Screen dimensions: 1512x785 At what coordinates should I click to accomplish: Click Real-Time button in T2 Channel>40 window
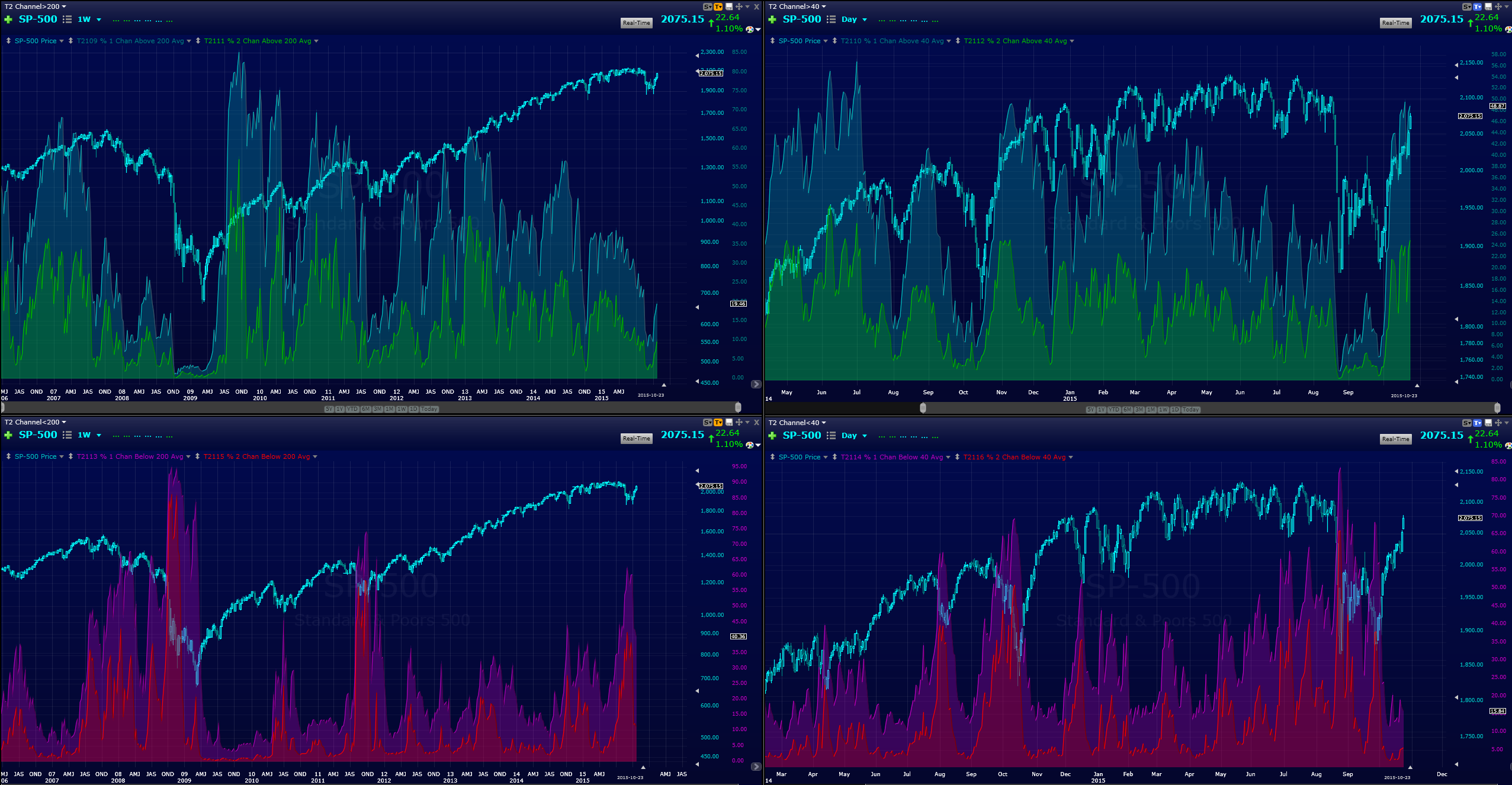point(1396,23)
